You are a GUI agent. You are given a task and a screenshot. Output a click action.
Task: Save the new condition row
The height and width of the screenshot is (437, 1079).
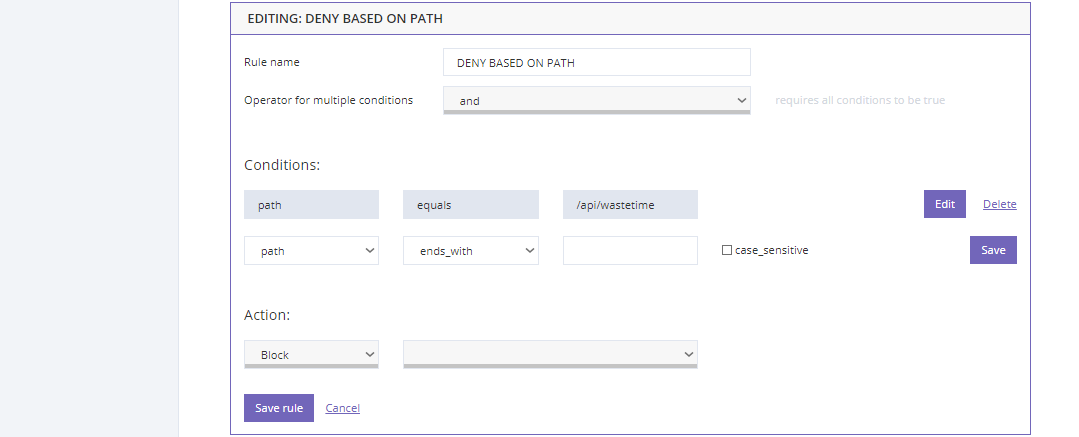993,251
